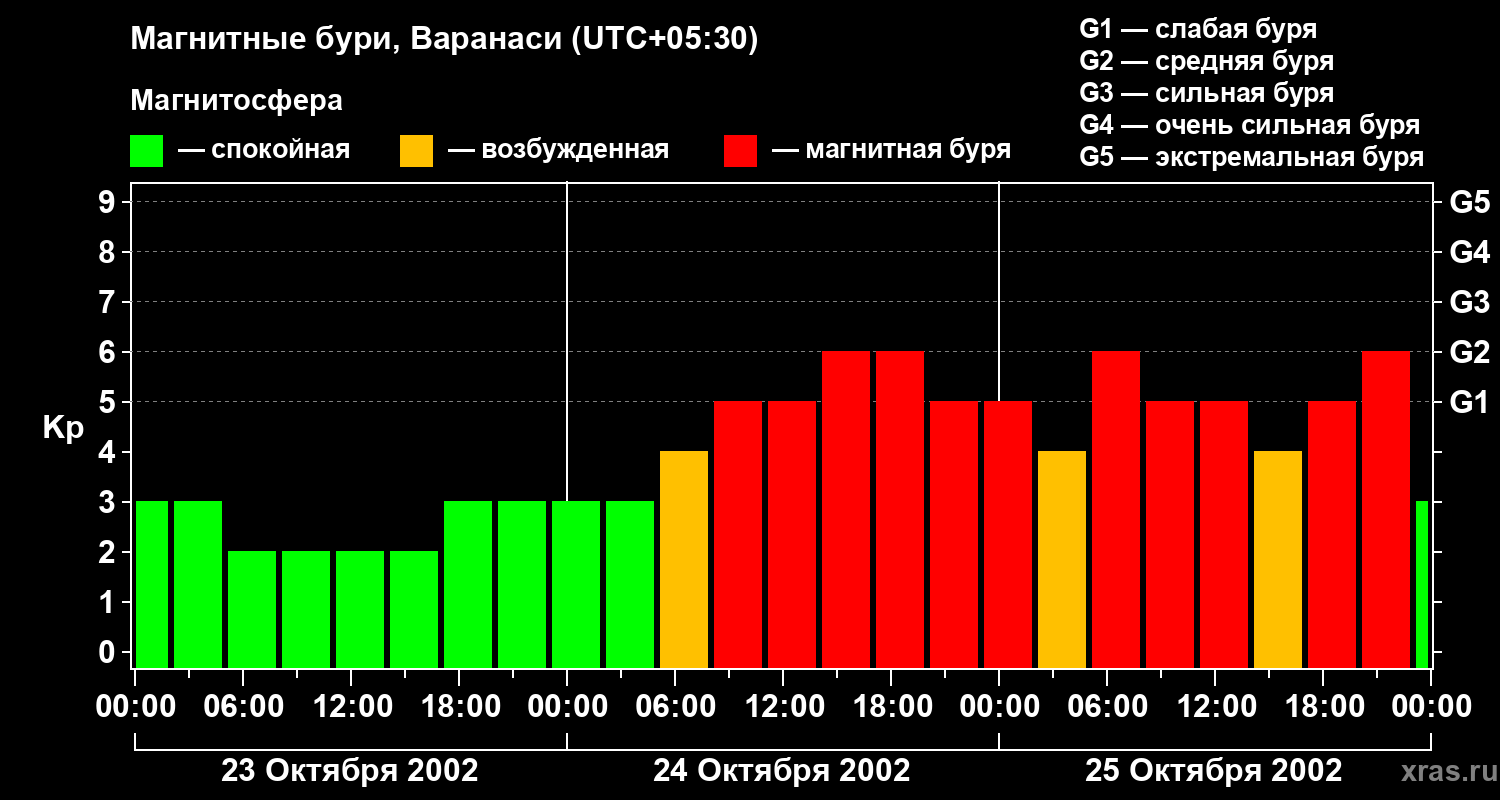Click the '— магнитная буря' legend label

click(x=892, y=150)
